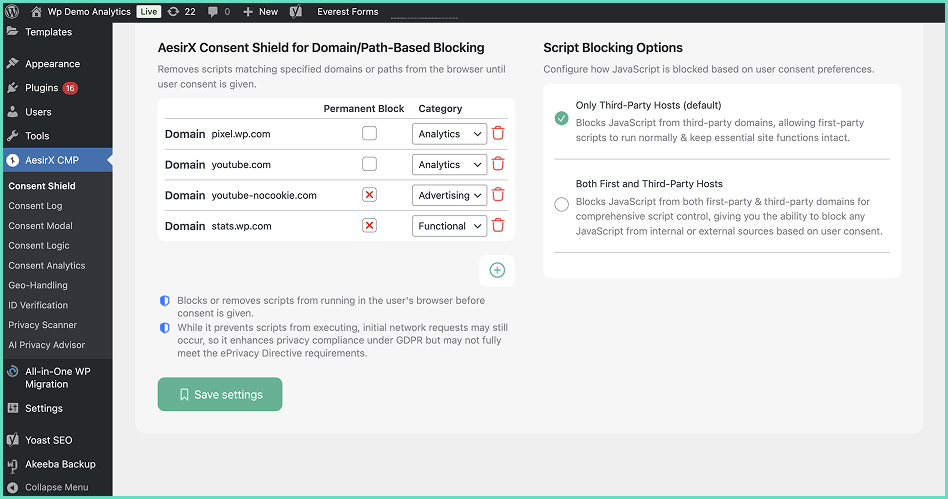Viewport: 948px width, 499px height.
Task: Click the Category column header
Action: click(x=440, y=108)
